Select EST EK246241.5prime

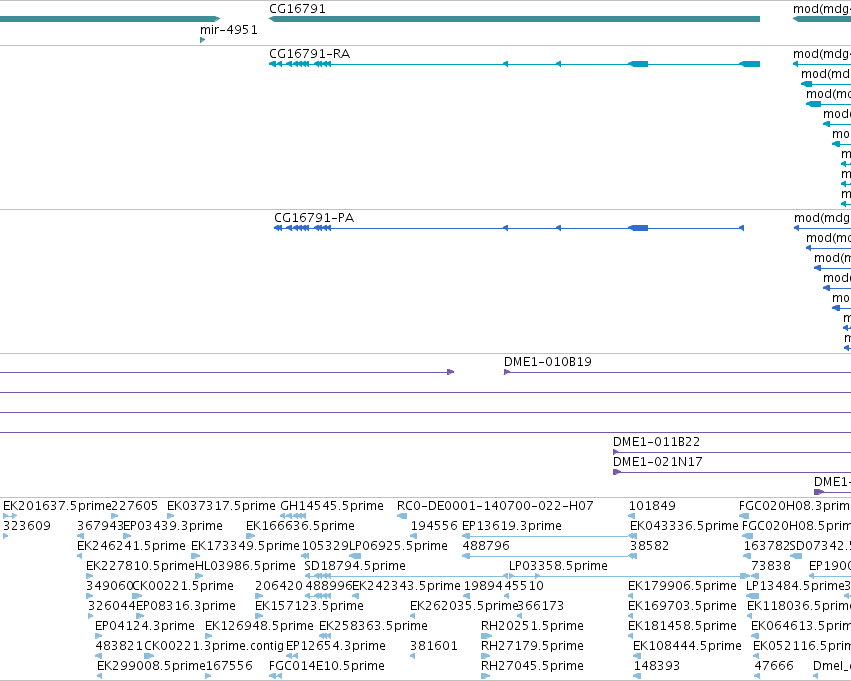coord(131,546)
